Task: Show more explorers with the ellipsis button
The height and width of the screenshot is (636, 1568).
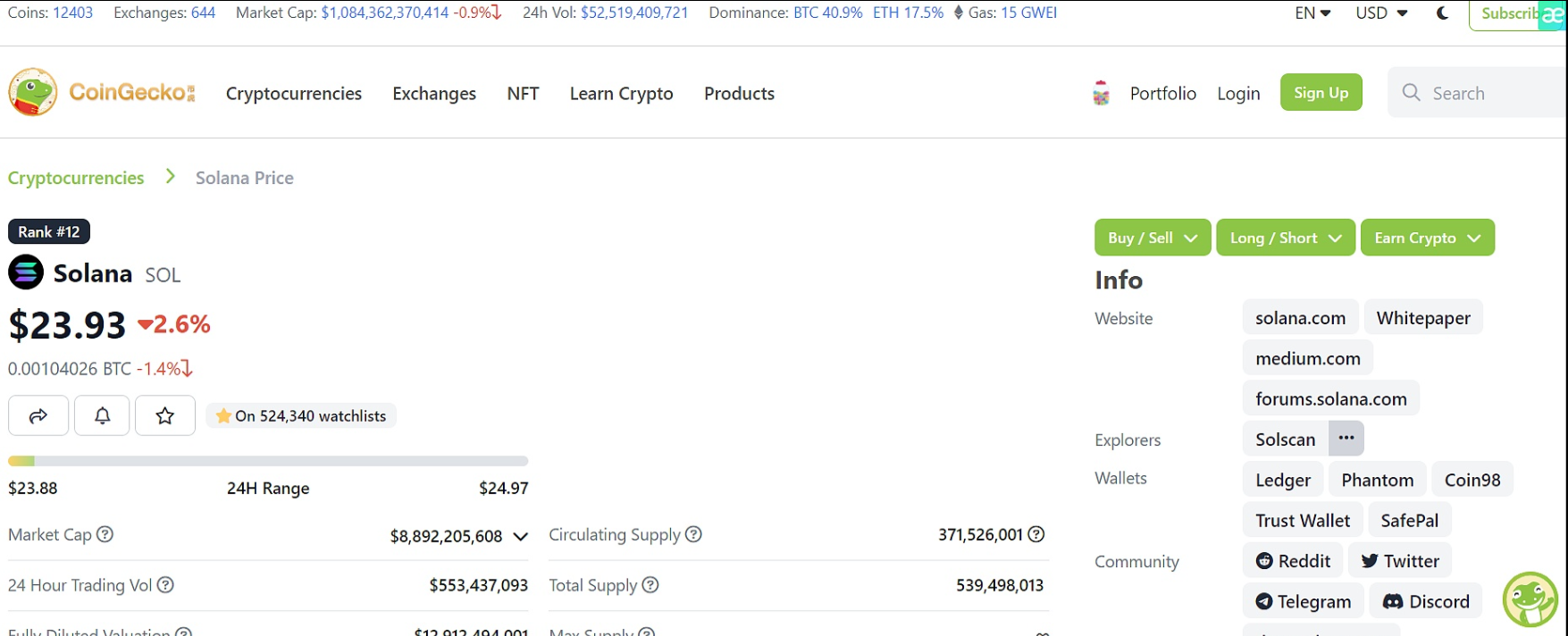Action: click(x=1346, y=439)
